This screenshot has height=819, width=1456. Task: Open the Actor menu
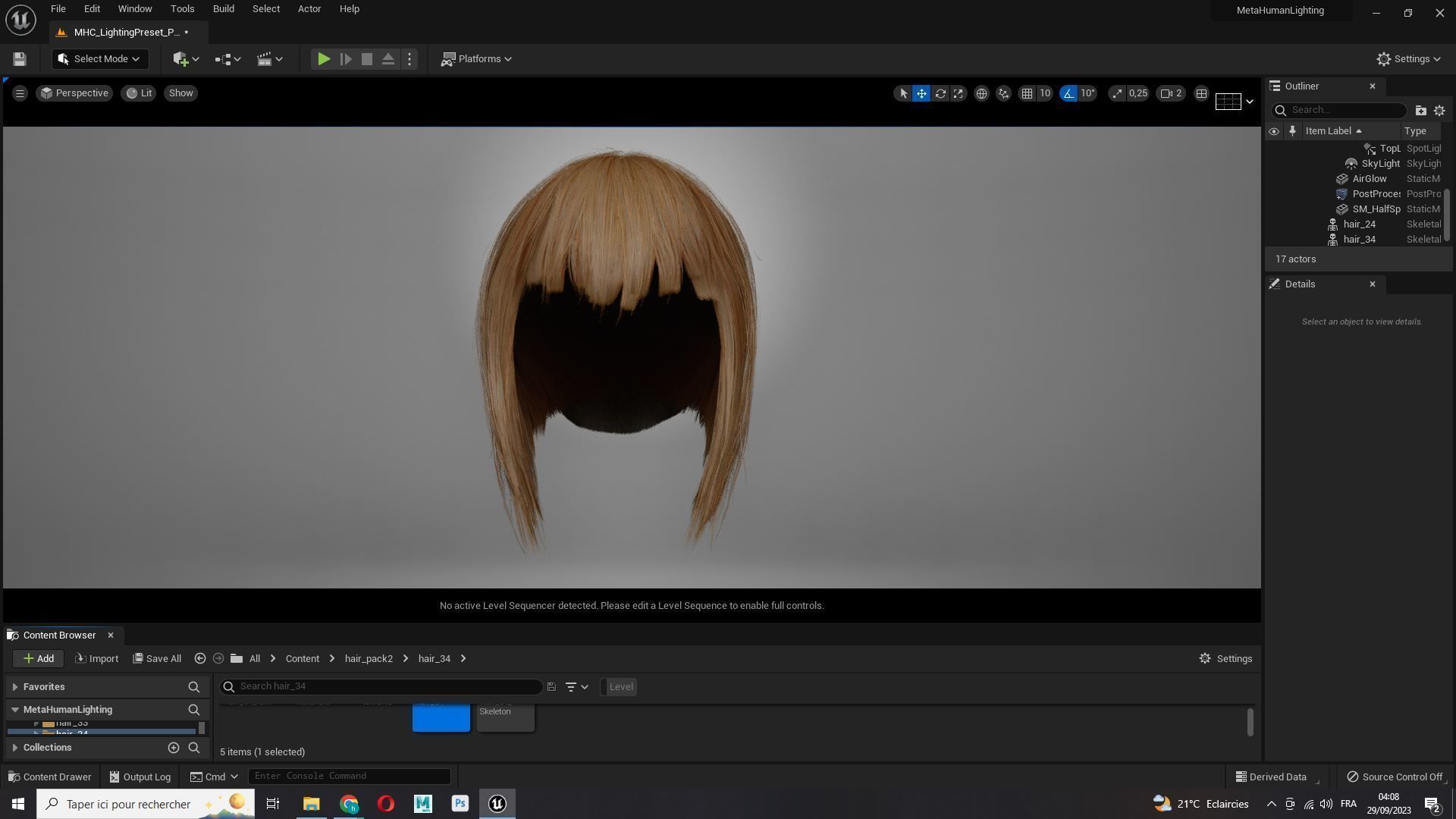[x=309, y=9]
